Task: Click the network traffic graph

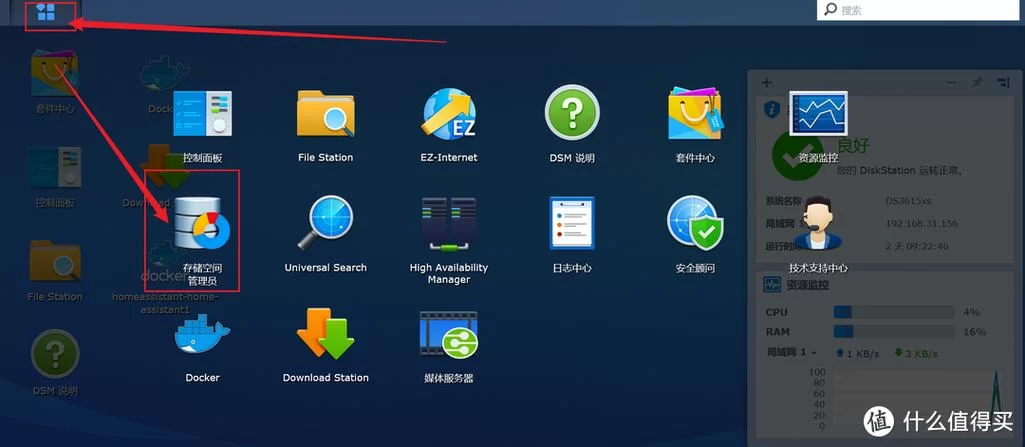Action: coord(915,399)
